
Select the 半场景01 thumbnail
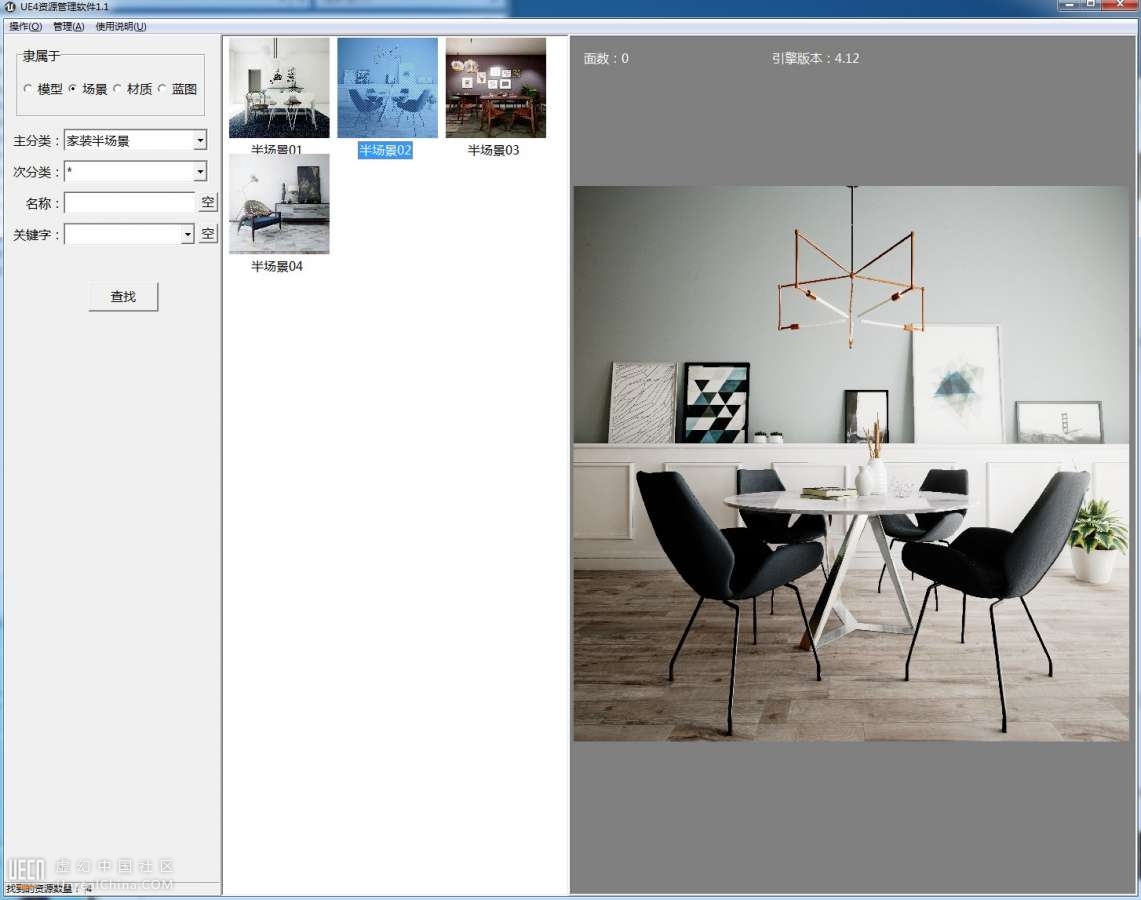pyautogui.click(x=279, y=88)
